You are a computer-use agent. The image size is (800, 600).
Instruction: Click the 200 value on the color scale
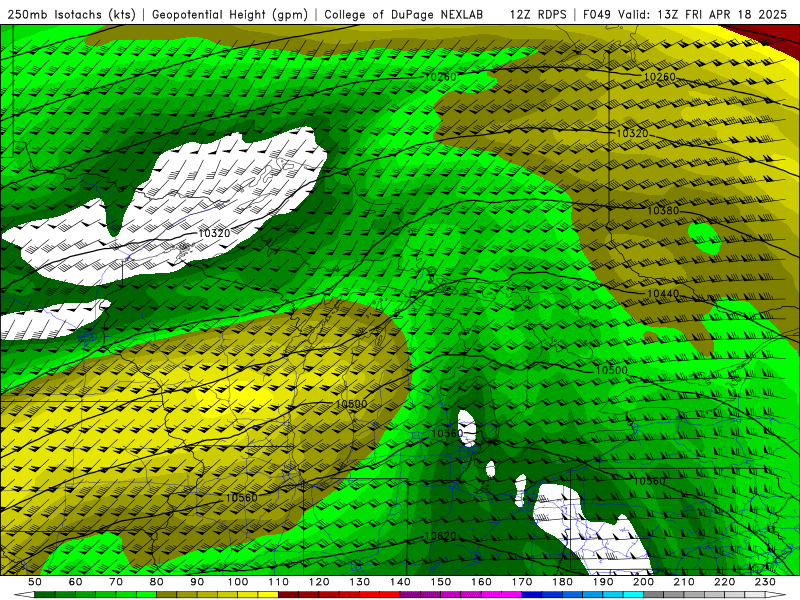[643, 582]
